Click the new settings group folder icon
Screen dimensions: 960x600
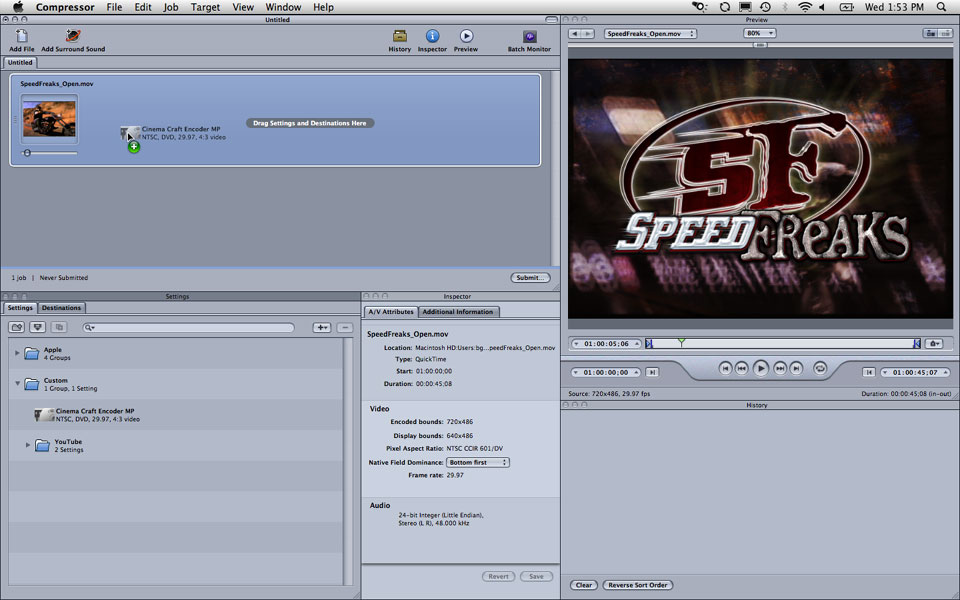click(x=17, y=328)
